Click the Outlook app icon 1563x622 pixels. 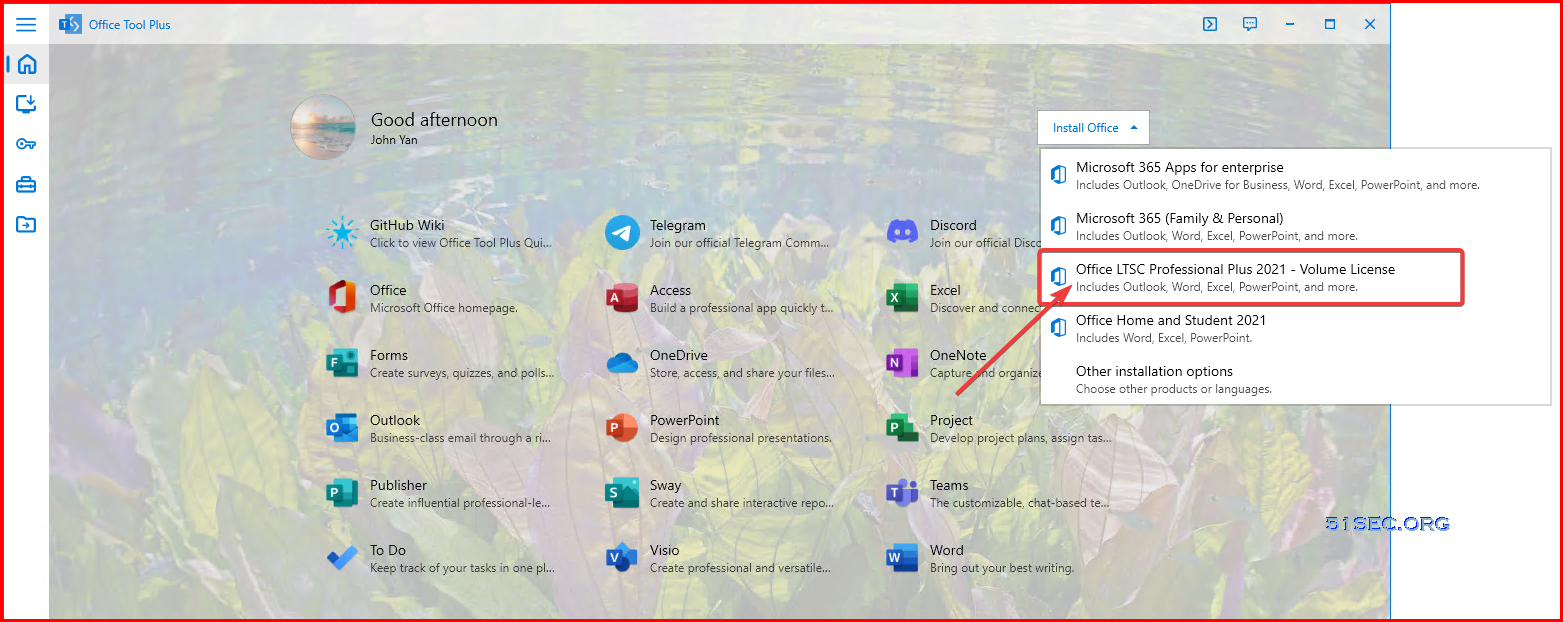(342, 428)
